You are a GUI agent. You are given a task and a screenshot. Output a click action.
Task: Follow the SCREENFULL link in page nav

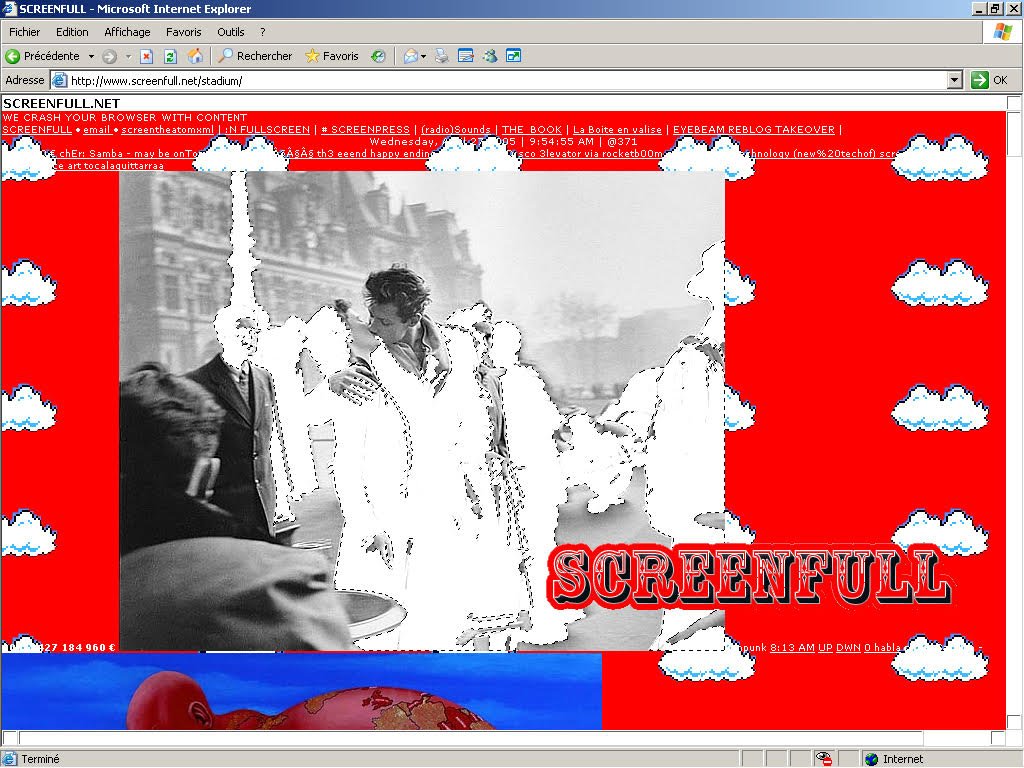[x=37, y=129]
